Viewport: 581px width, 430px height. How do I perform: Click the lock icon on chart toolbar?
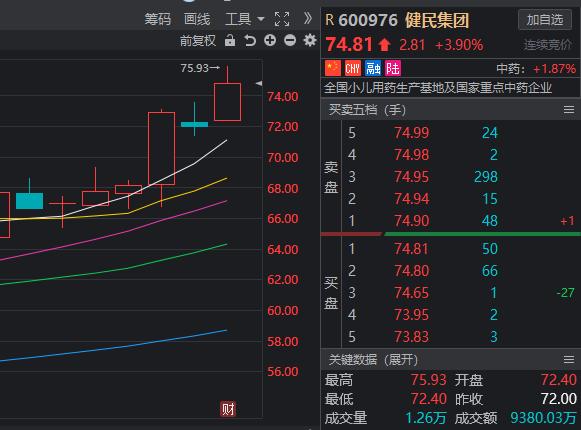click(x=230, y=40)
